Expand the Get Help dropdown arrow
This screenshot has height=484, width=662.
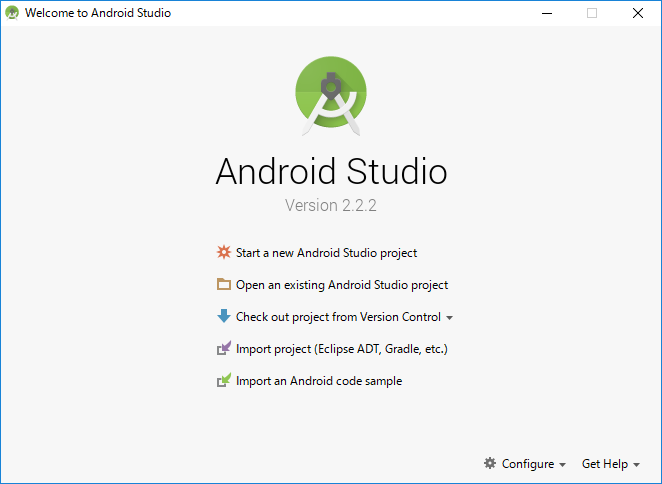[636, 465]
